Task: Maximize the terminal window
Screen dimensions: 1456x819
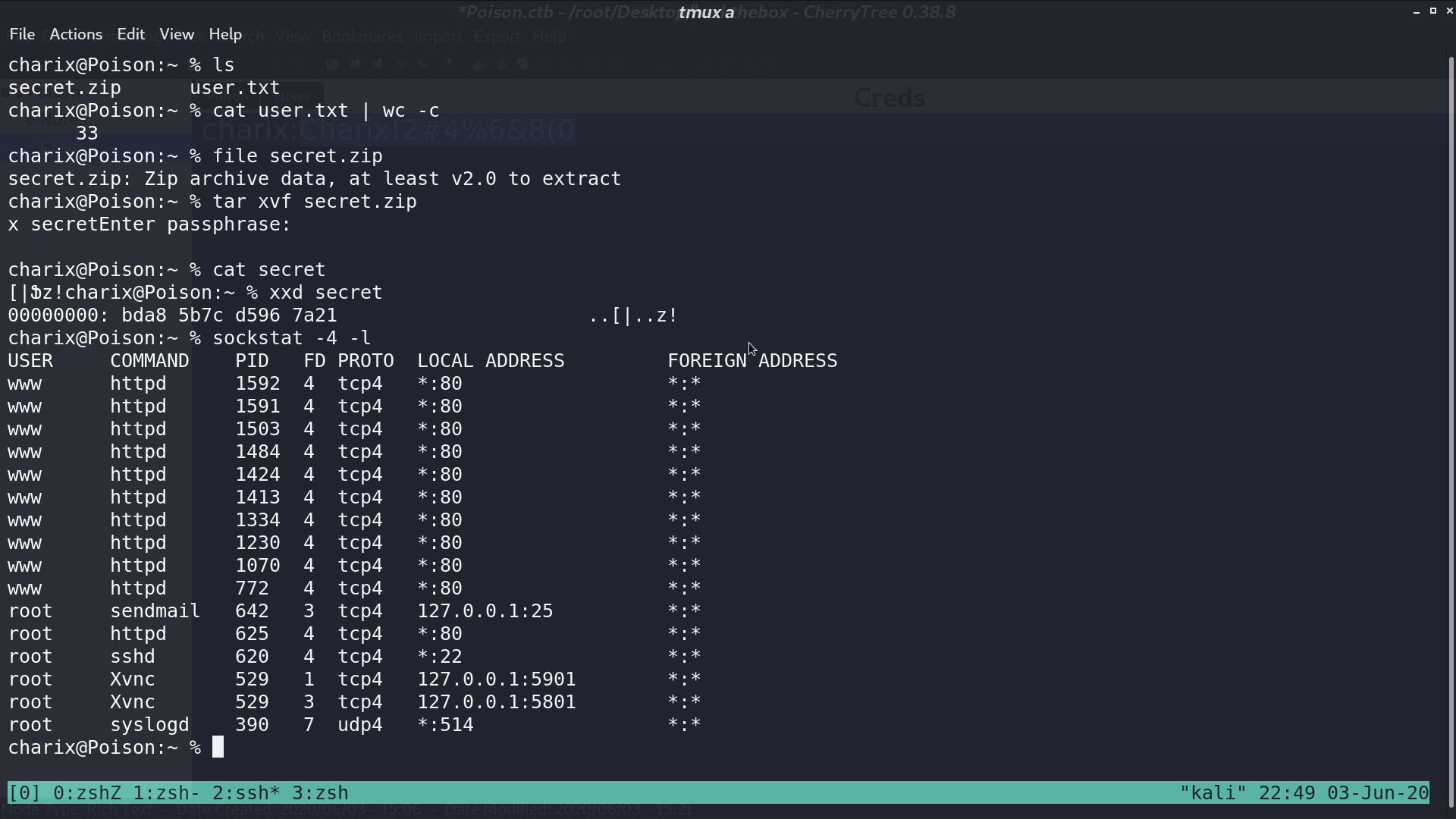Action: (x=1433, y=11)
